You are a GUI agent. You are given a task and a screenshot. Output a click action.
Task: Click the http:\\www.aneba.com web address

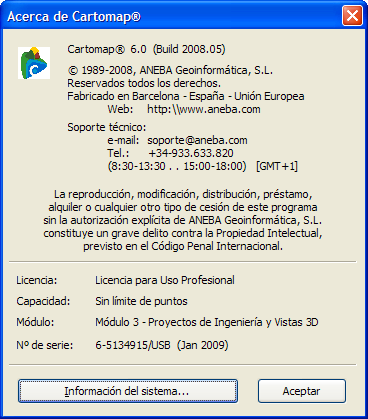[x=204, y=109]
